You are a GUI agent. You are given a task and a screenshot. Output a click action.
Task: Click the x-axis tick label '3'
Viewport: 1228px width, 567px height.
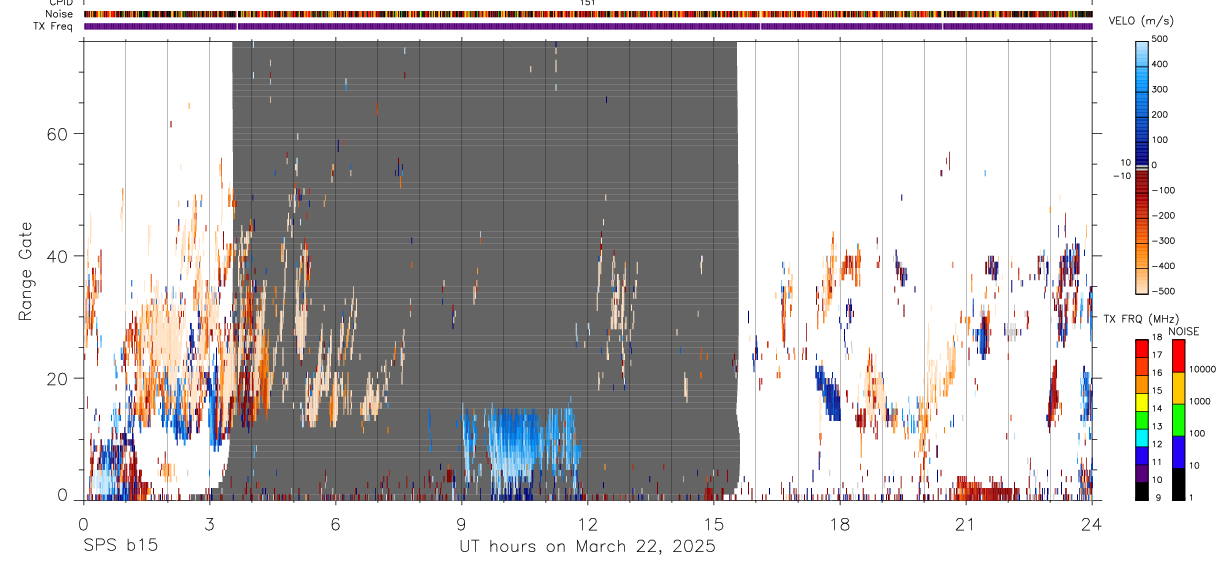click(209, 524)
